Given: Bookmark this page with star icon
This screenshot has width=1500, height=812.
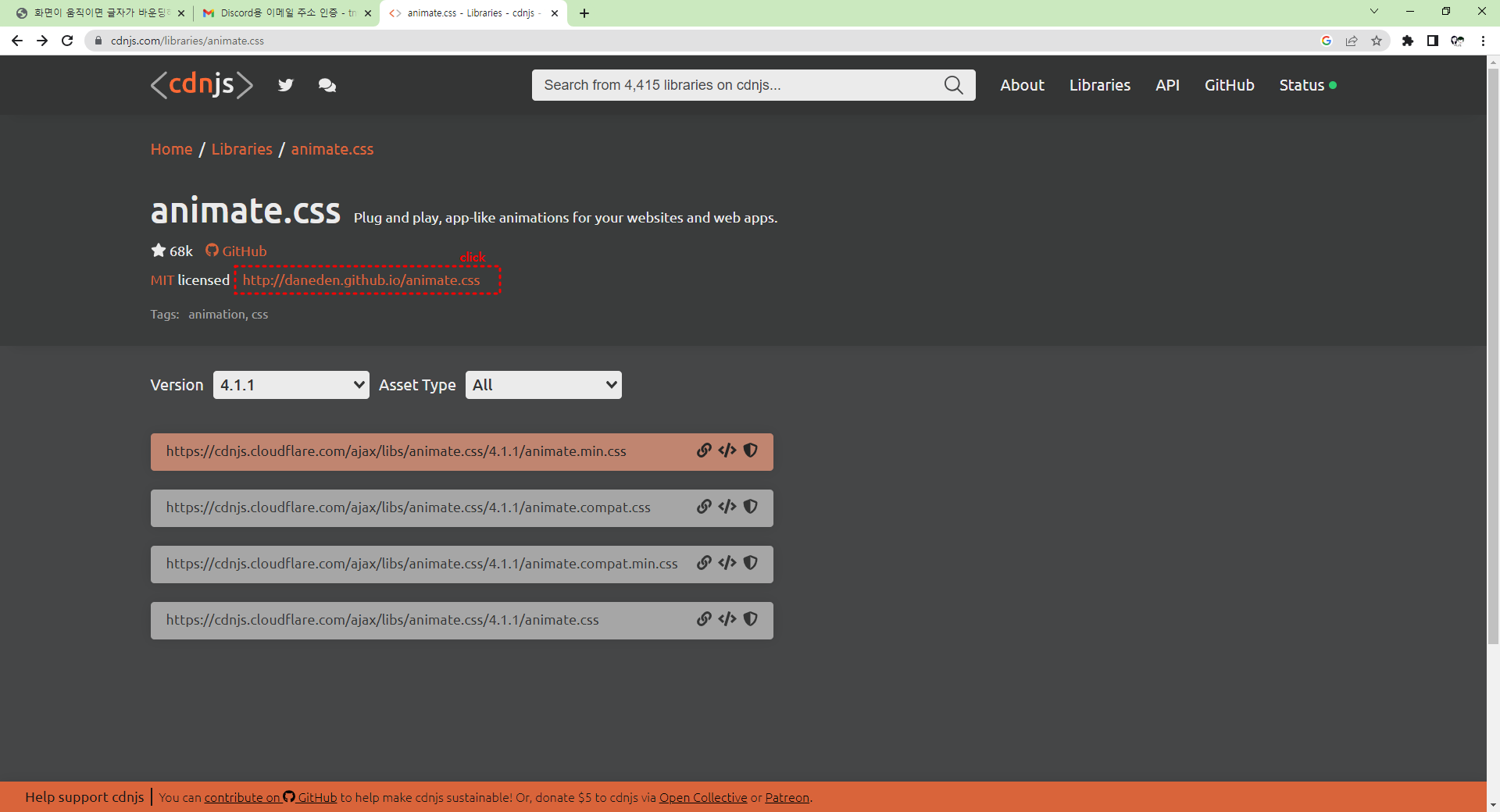Looking at the screenshot, I should click(x=1377, y=41).
